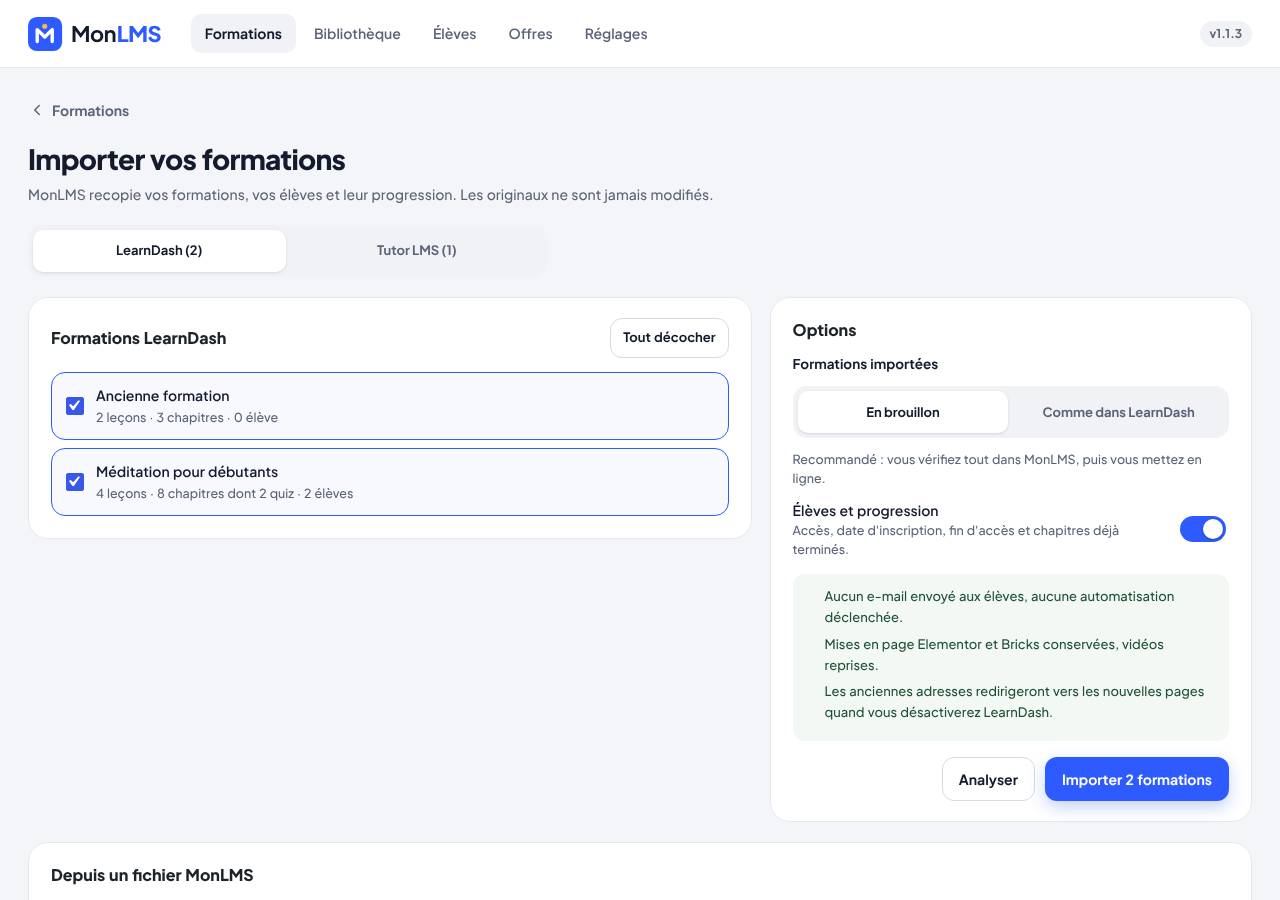Click the Options panel heading

(x=824, y=330)
